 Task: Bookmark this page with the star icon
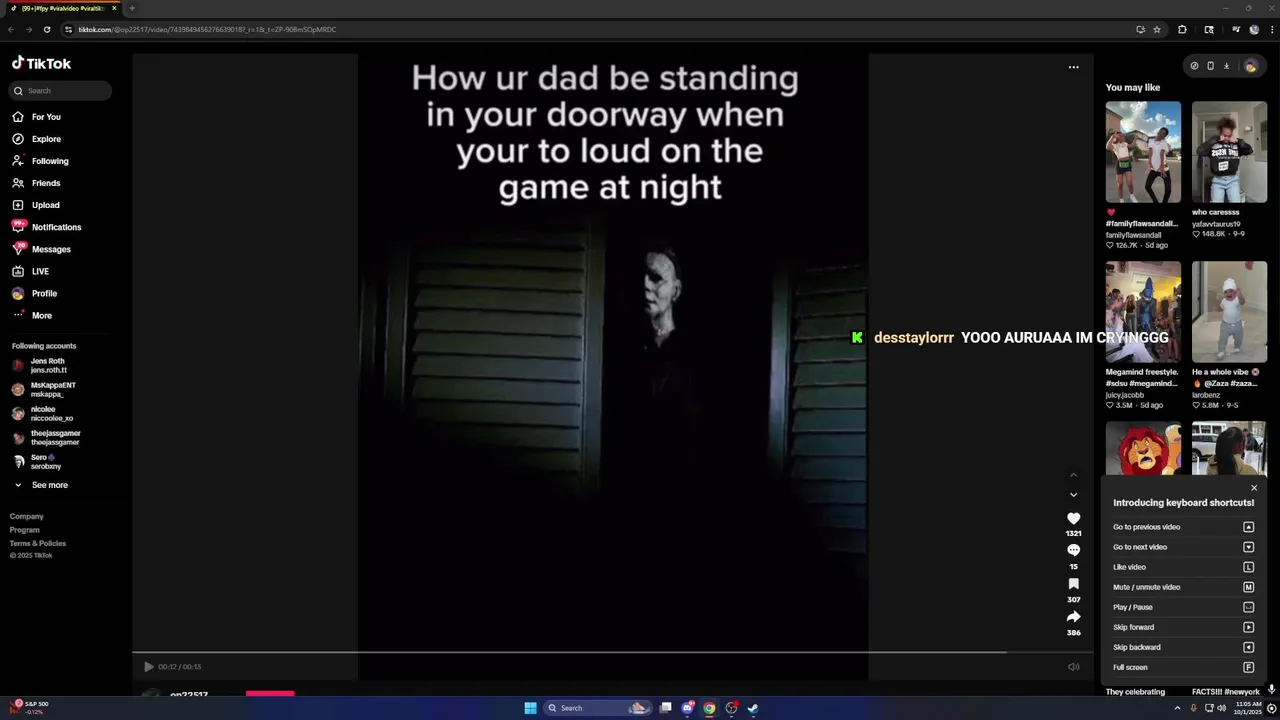(x=1157, y=29)
